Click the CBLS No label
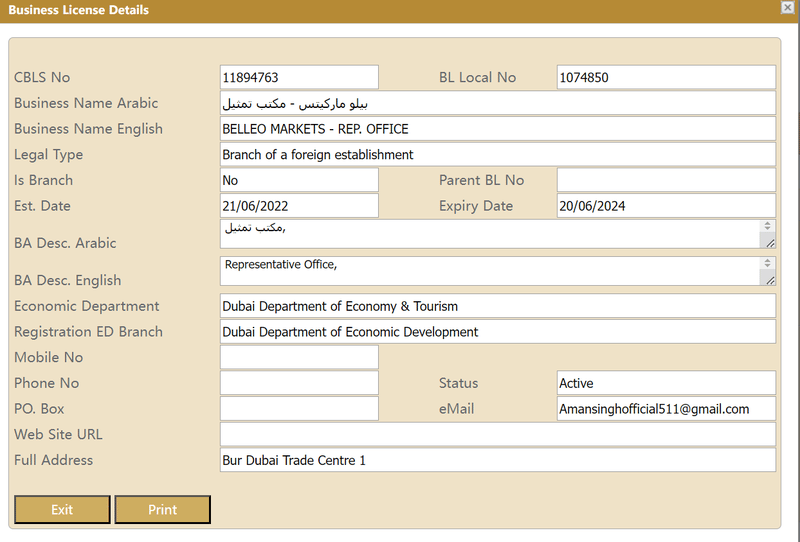Screen dimensions: 800x542 click(42, 78)
